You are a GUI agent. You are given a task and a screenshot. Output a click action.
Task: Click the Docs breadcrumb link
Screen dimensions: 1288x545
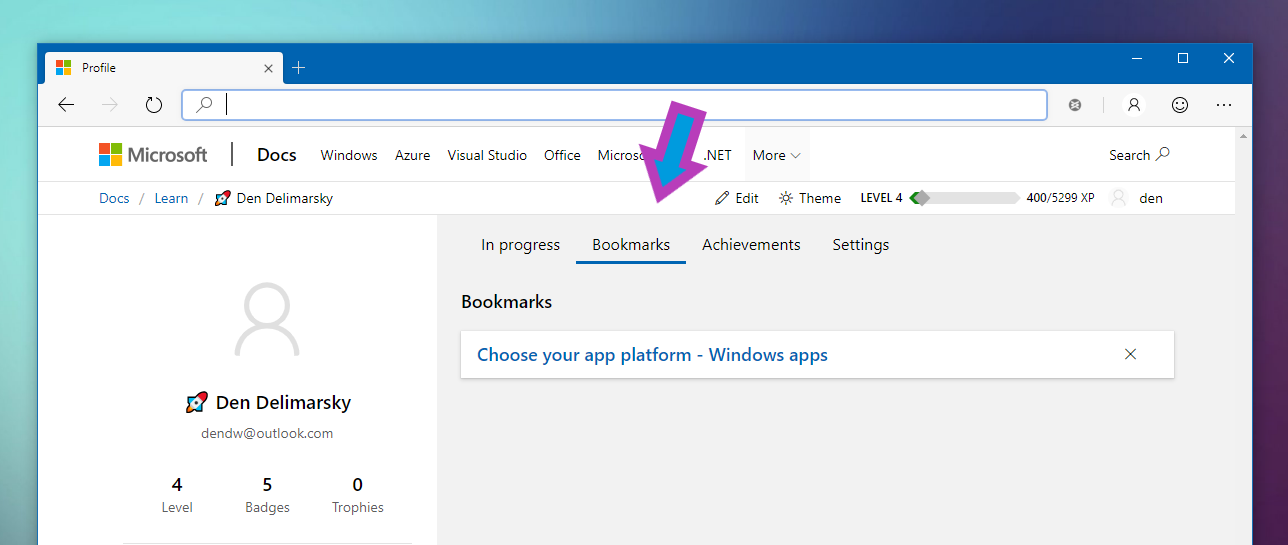coord(114,198)
